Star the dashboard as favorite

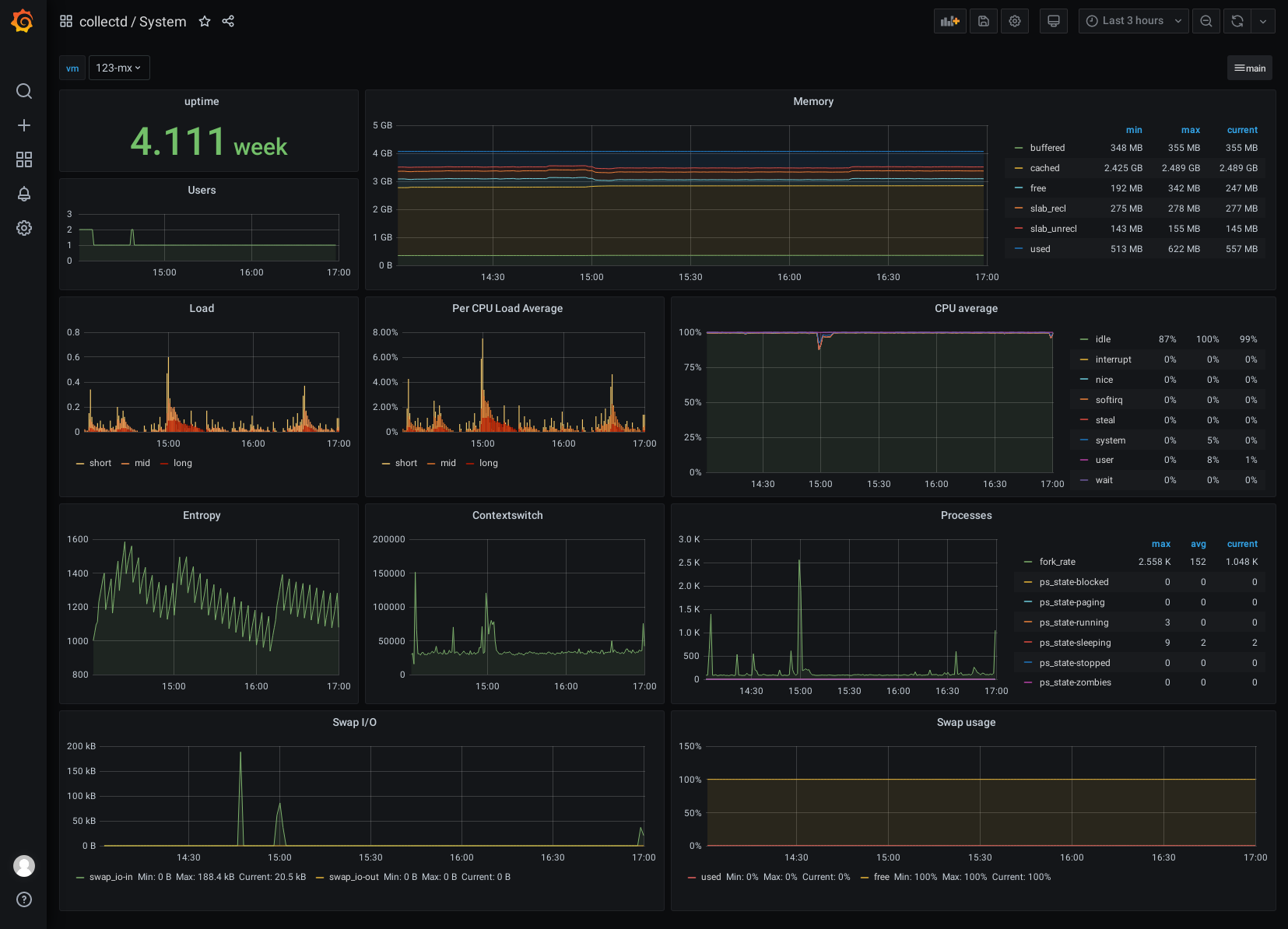(205, 22)
